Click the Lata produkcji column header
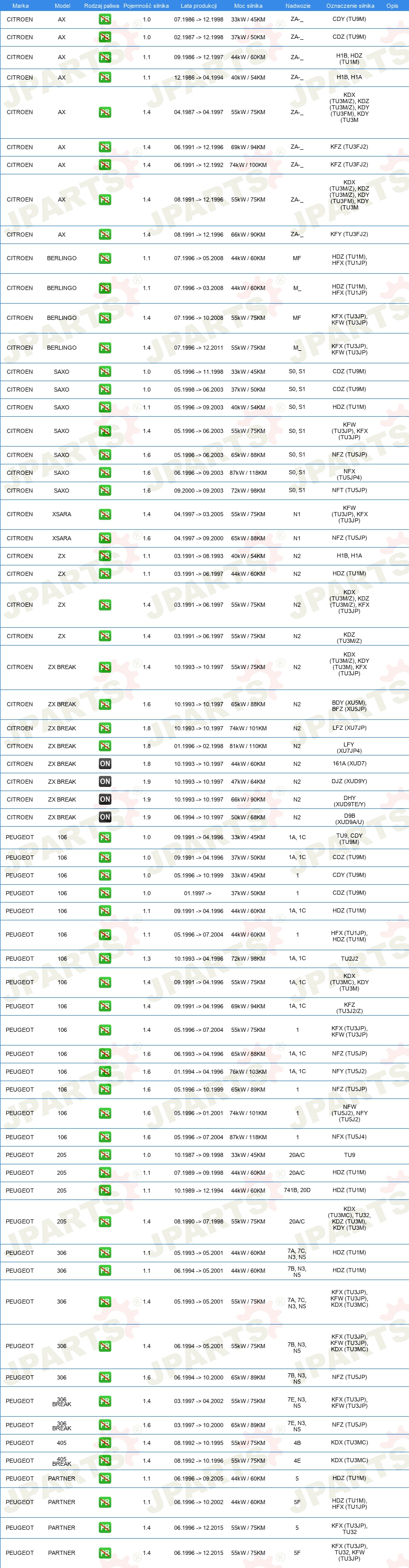This screenshot has height=1568, width=409. click(199, 5)
